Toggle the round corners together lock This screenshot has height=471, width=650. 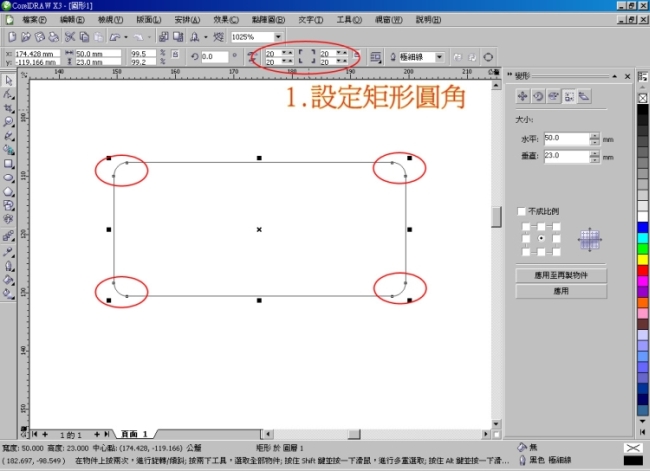[357, 56]
